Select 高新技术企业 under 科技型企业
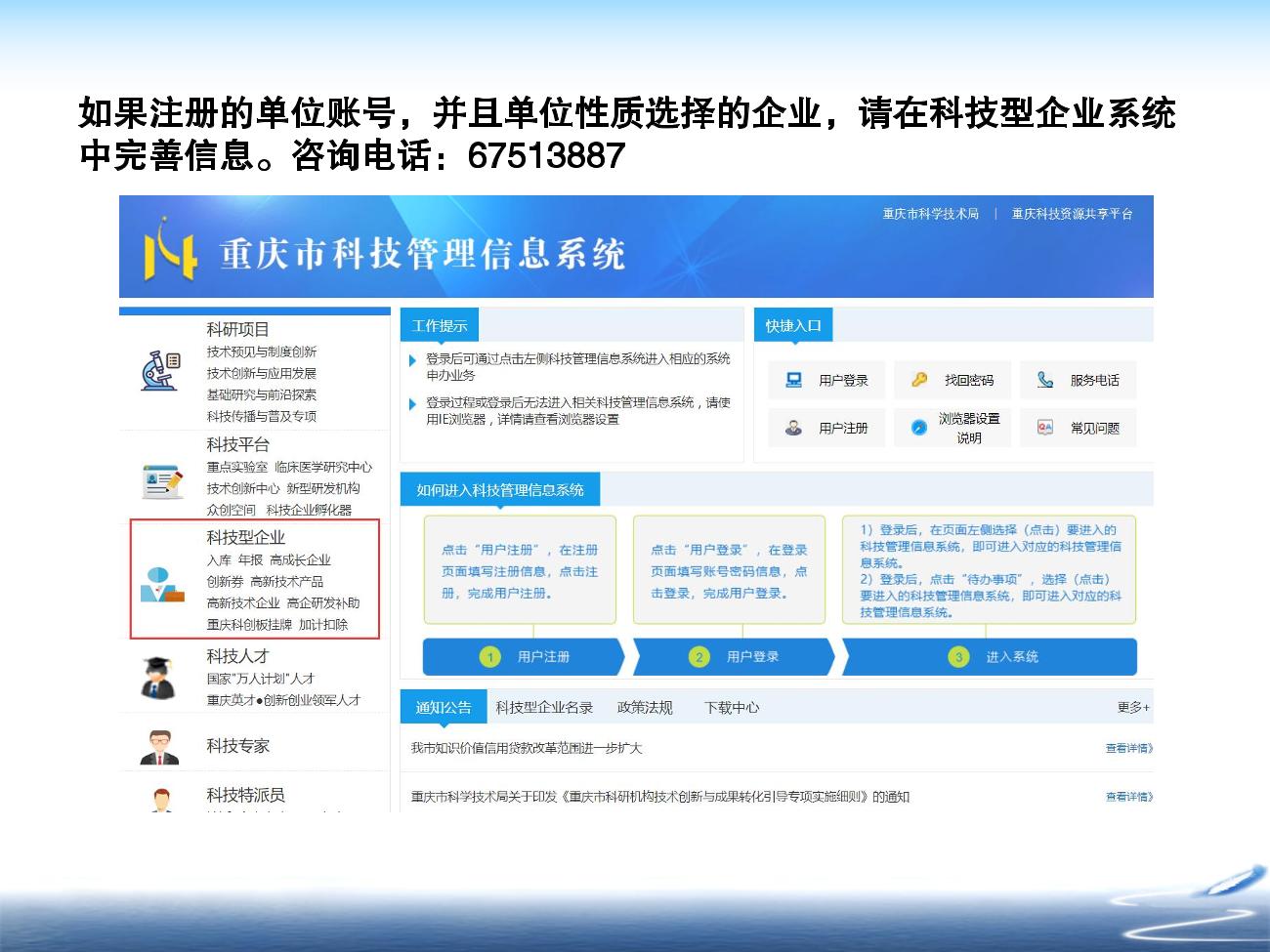 click(243, 603)
